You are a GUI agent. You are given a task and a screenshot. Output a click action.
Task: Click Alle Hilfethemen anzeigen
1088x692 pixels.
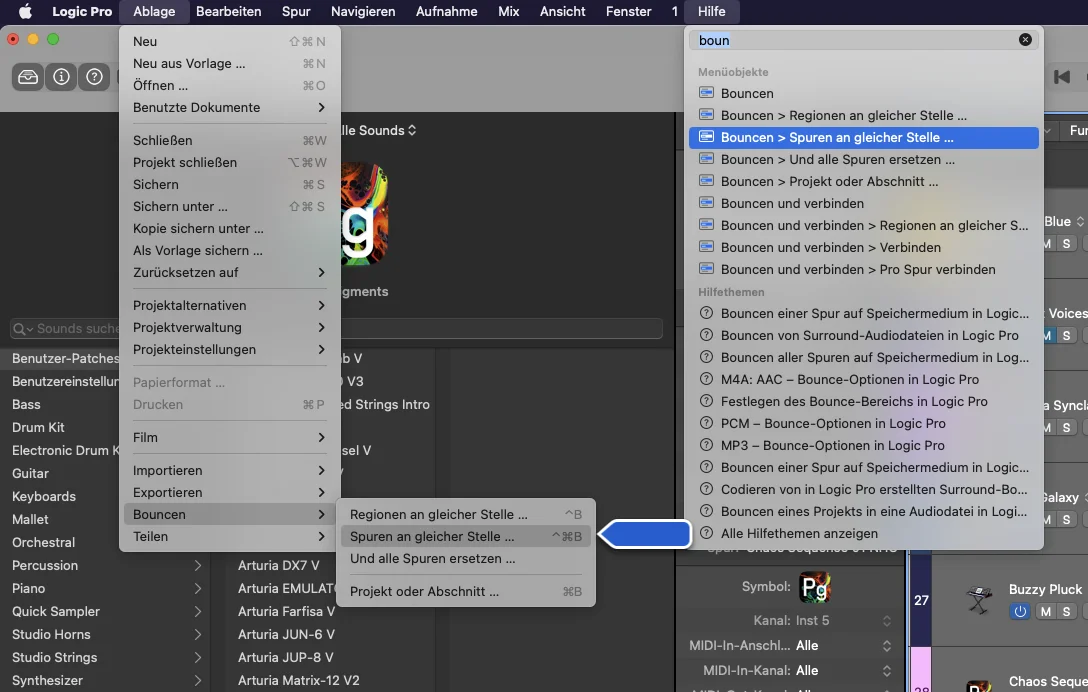864,533
